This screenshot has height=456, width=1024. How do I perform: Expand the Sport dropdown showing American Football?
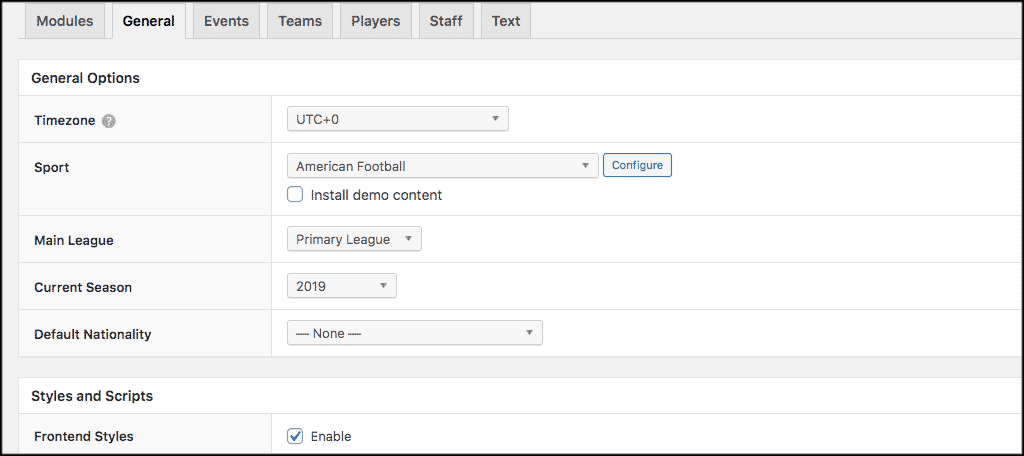click(442, 166)
